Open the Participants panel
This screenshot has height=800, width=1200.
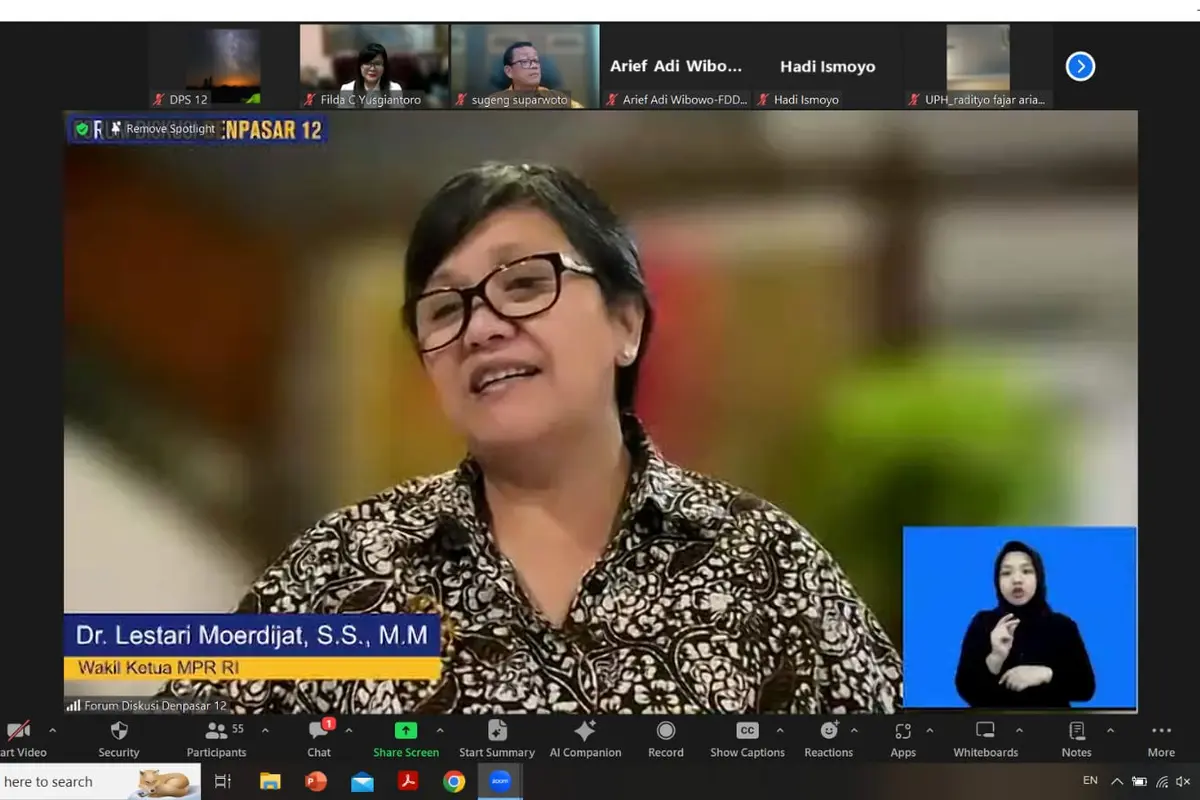pyautogui.click(x=216, y=740)
